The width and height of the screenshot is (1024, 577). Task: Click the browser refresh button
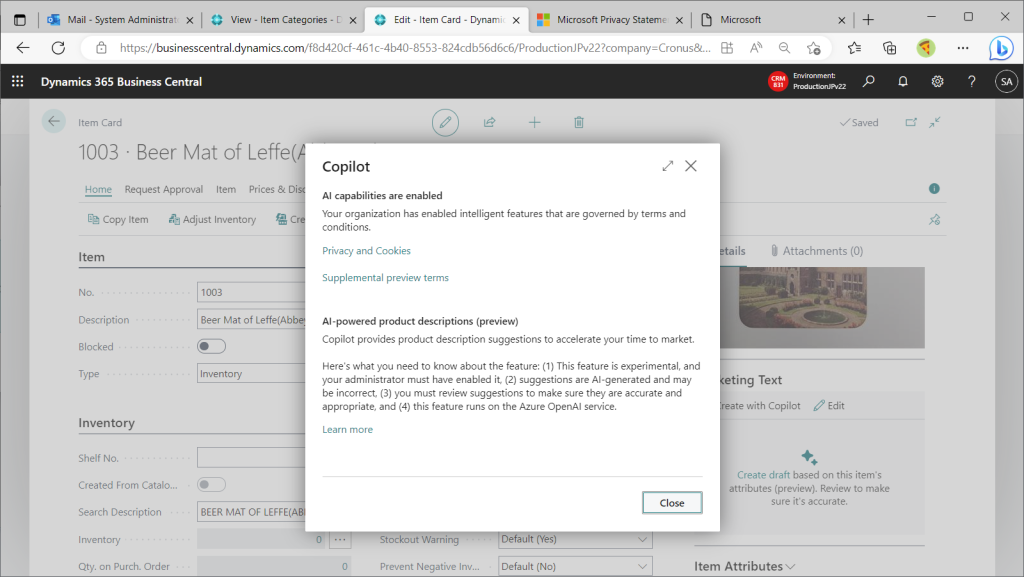(58, 48)
